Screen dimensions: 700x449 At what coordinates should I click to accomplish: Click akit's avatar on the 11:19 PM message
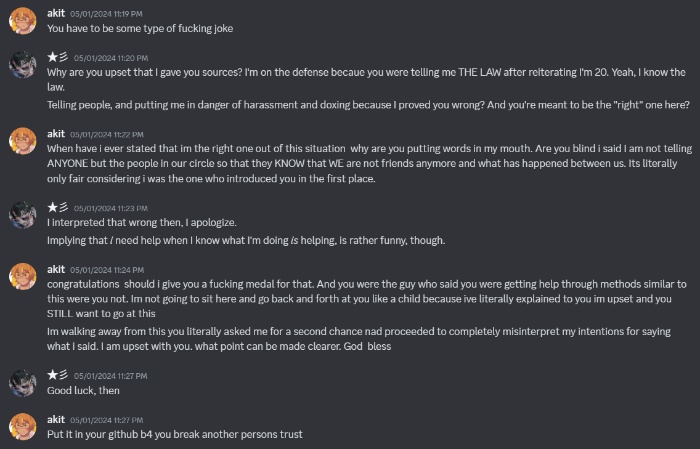(x=23, y=20)
